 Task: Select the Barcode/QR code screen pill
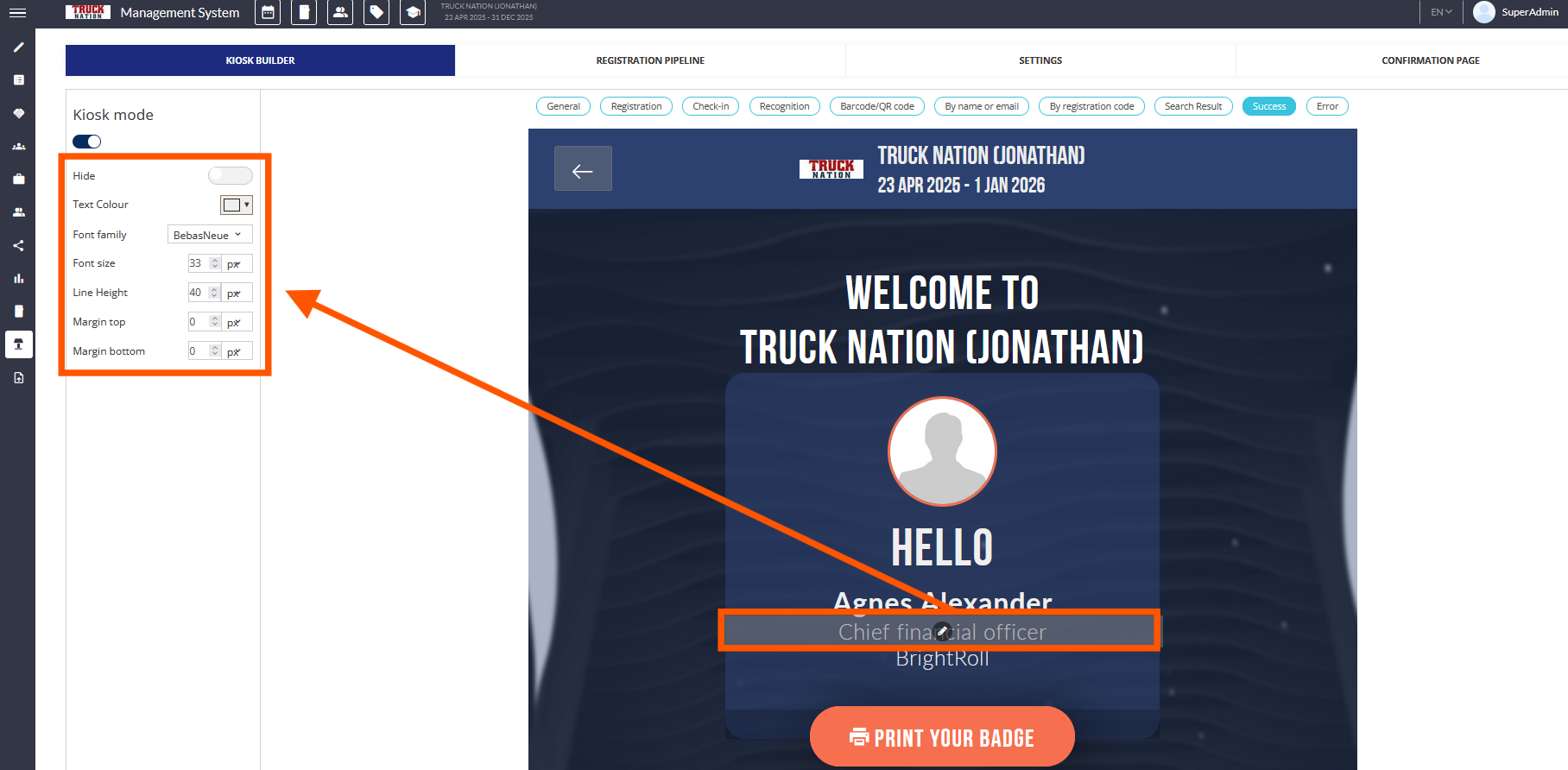point(876,106)
